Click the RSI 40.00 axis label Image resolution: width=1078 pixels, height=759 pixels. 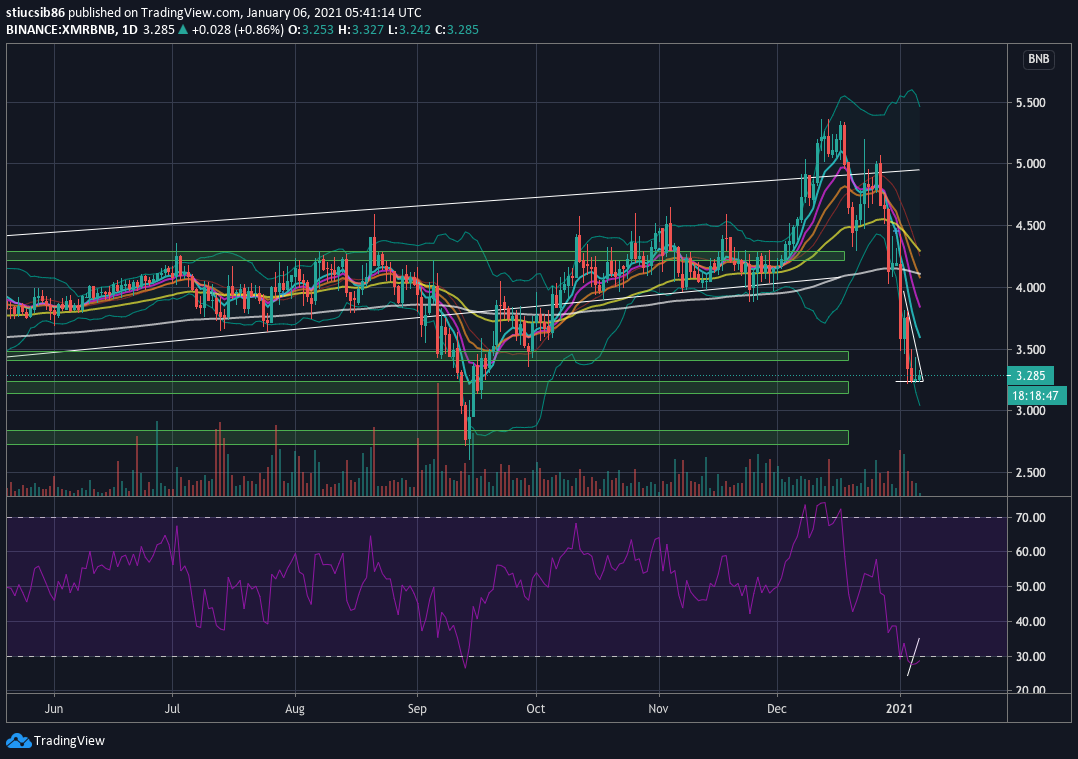1031,622
